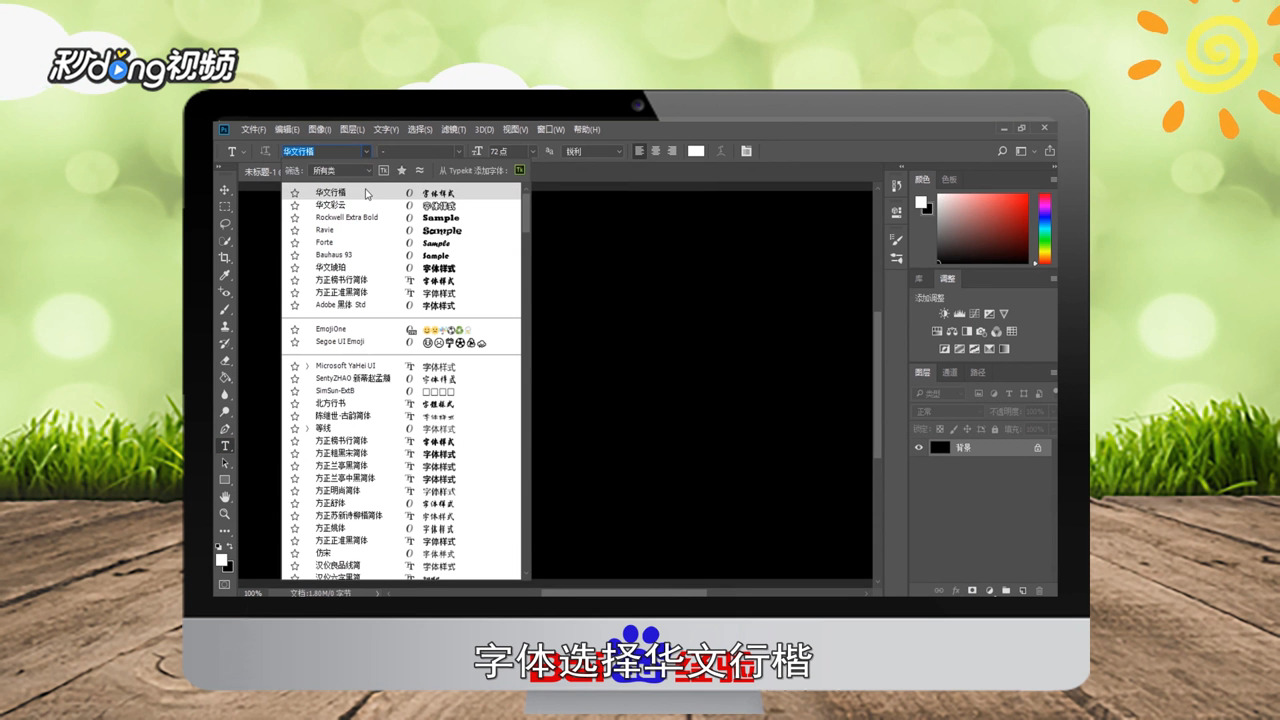
Task: Open 筛选 所有类 filter dropdown
Action: coord(341,171)
